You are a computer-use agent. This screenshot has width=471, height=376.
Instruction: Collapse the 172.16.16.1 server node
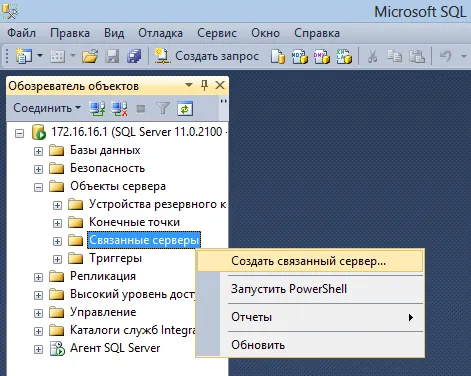coord(20,133)
